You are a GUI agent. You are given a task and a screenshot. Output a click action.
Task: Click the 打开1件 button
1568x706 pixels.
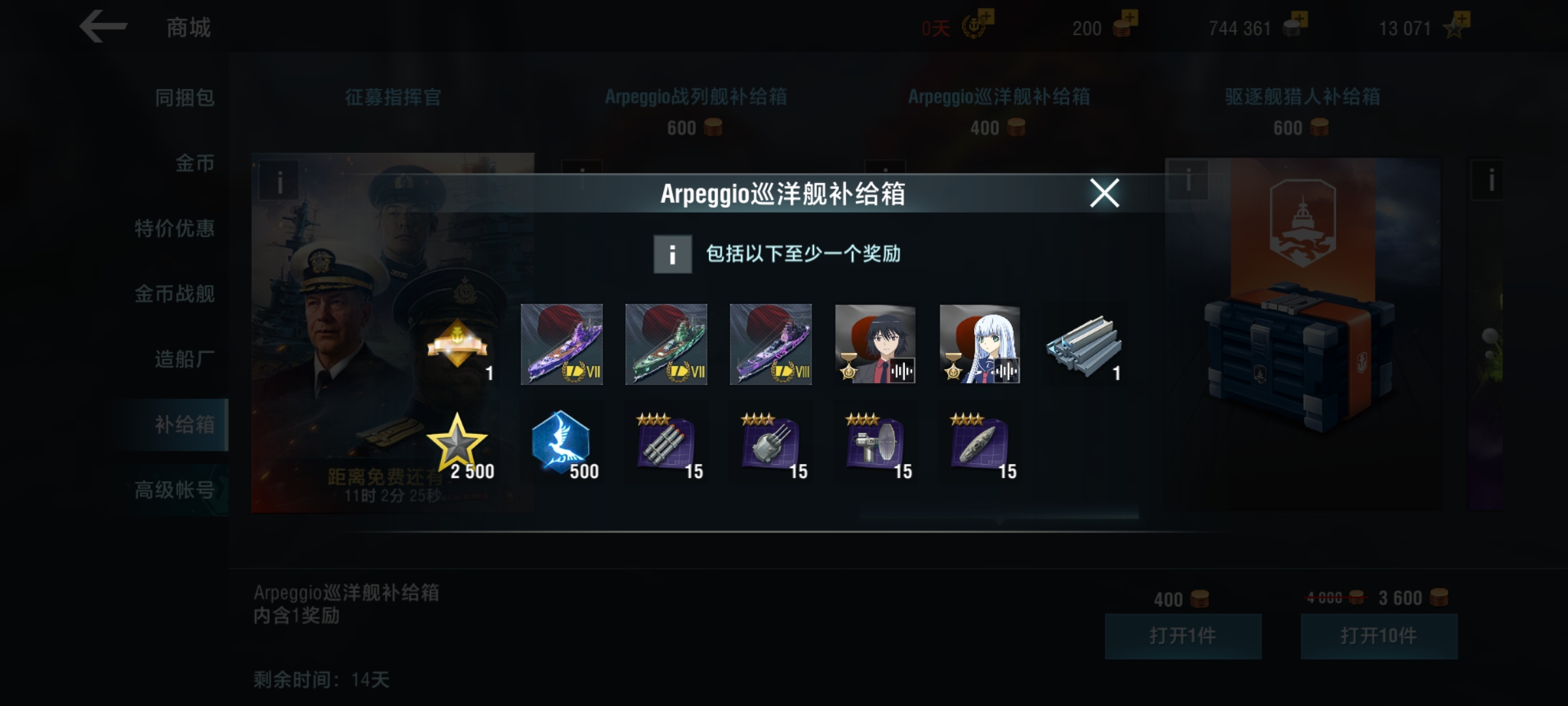[x=1183, y=636]
